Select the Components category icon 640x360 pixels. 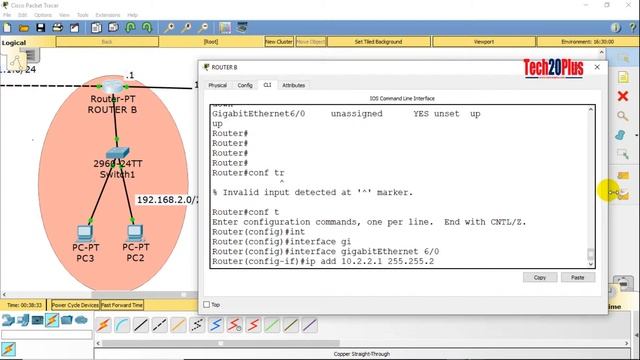[38, 320]
